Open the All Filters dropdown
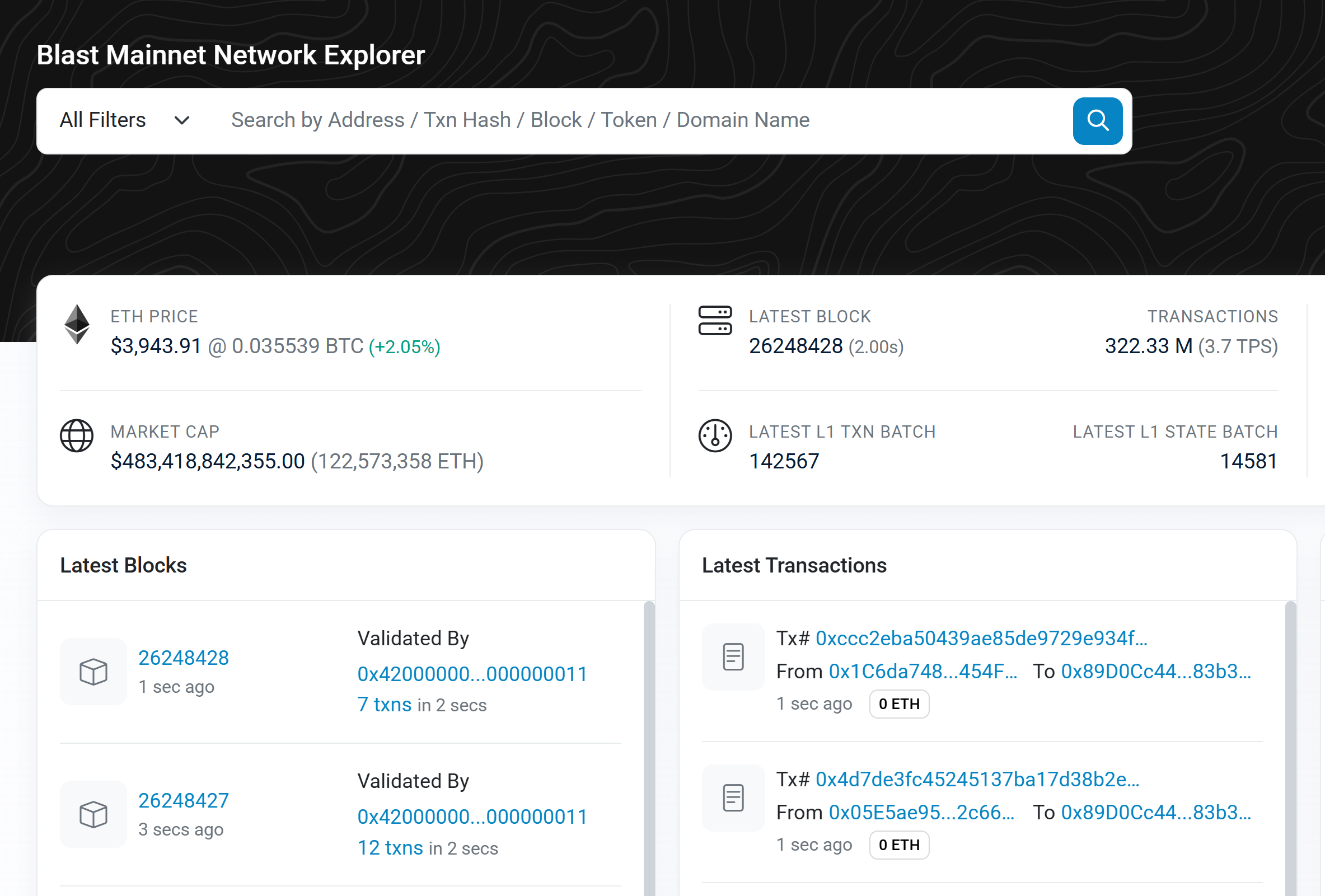The width and height of the screenshot is (1325, 896). pyautogui.click(x=102, y=120)
